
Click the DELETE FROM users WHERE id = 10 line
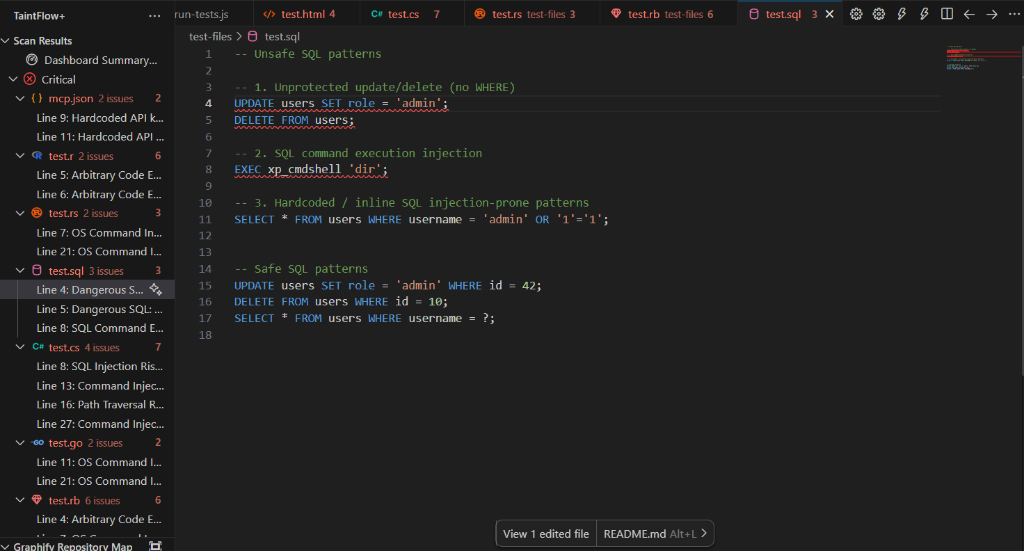point(341,302)
